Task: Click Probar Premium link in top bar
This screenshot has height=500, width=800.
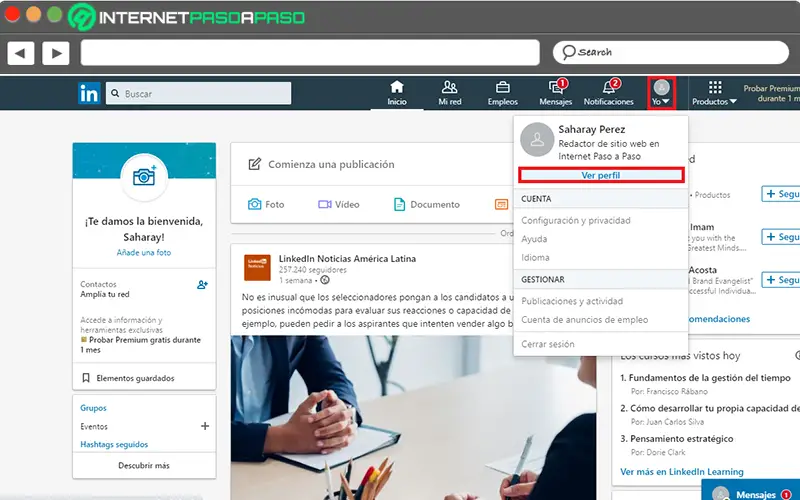Action: point(771,93)
